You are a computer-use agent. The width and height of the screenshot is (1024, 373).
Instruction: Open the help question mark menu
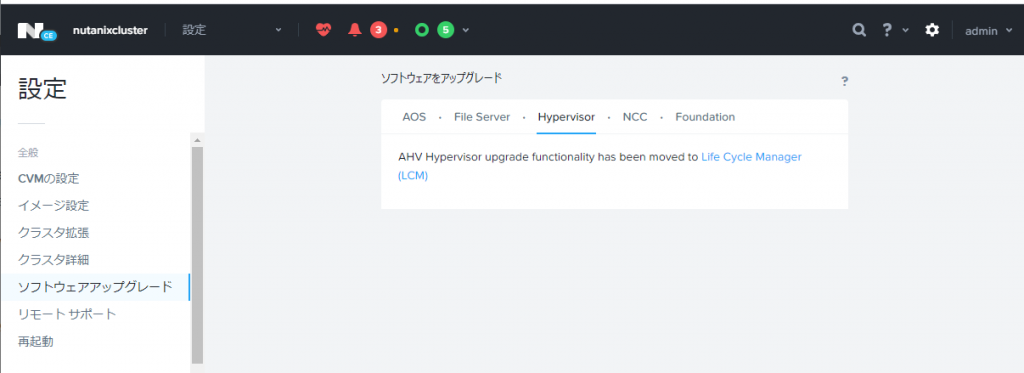coord(887,30)
